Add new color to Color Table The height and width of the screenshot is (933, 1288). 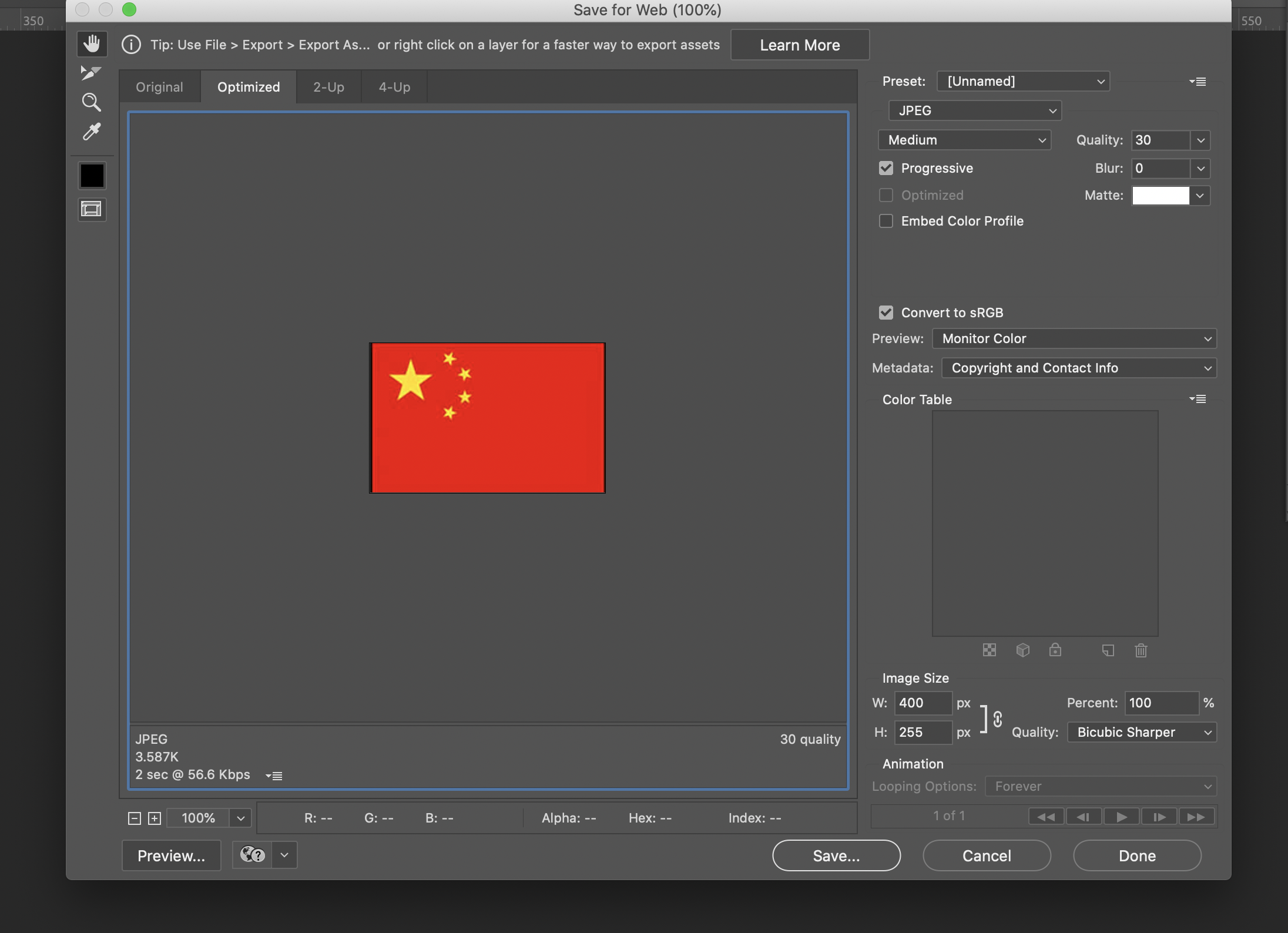click(1108, 650)
